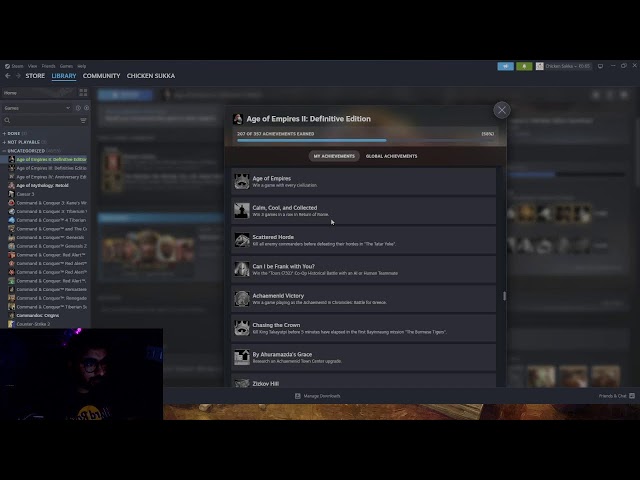Image resolution: width=640 pixels, height=480 pixels.
Task: Open the Store section
Action: pos(35,76)
